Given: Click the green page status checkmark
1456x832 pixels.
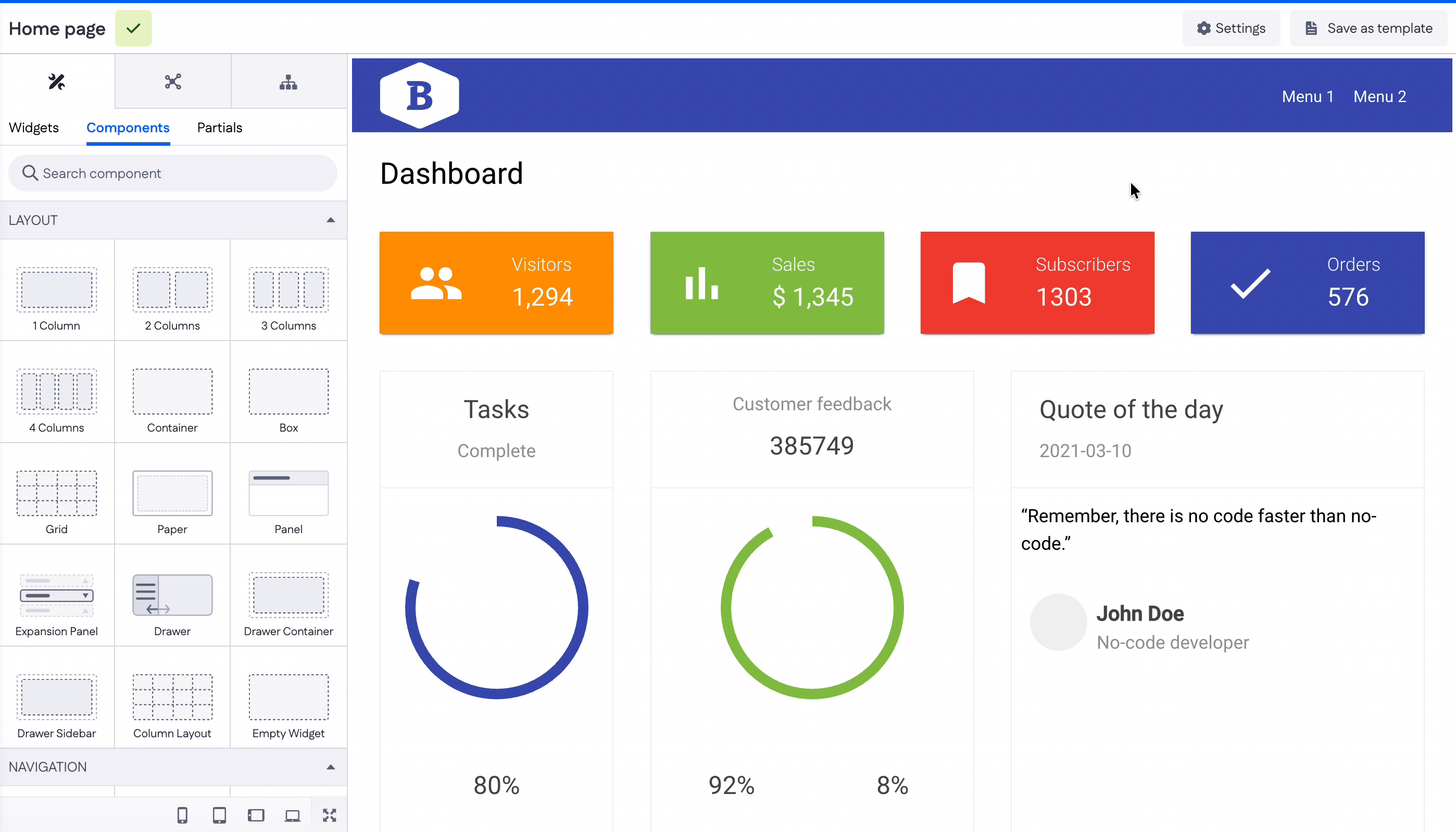Looking at the screenshot, I should (x=133, y=28).
